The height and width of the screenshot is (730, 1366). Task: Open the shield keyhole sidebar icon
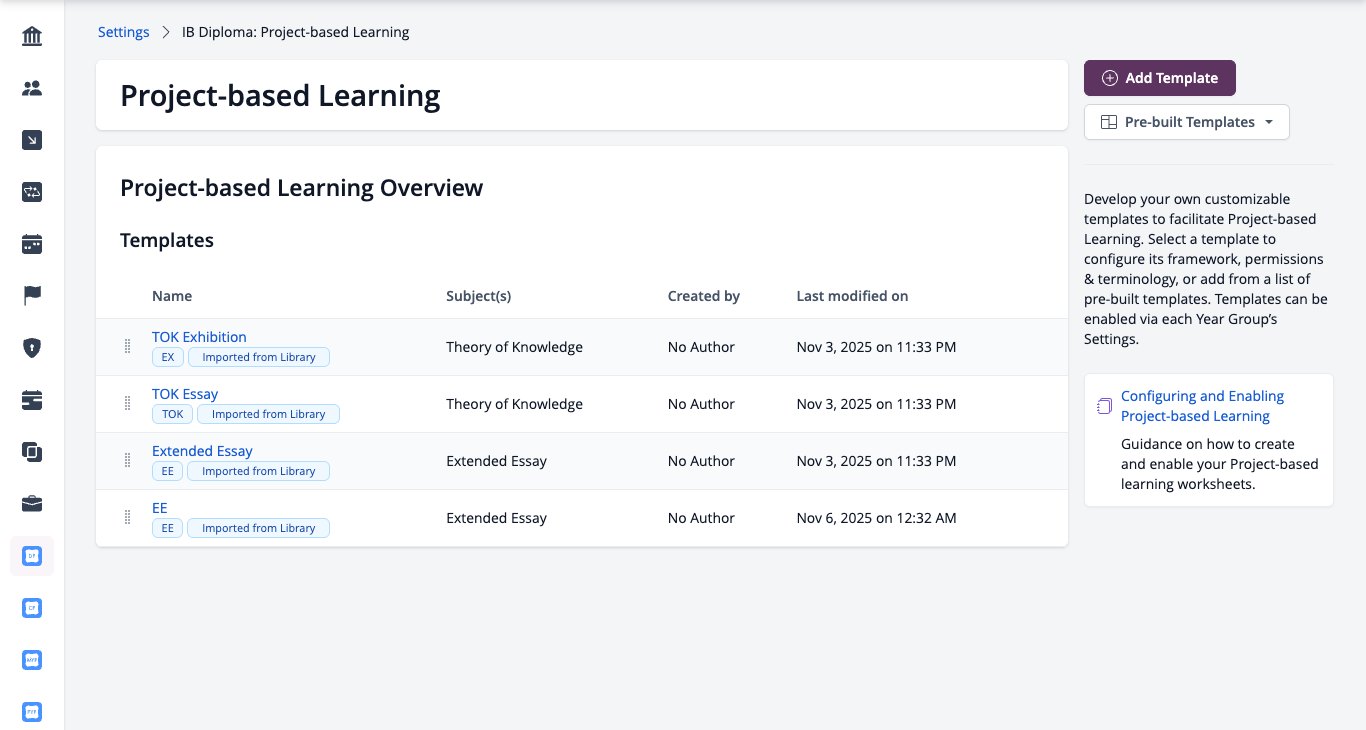tap(32, 348)
